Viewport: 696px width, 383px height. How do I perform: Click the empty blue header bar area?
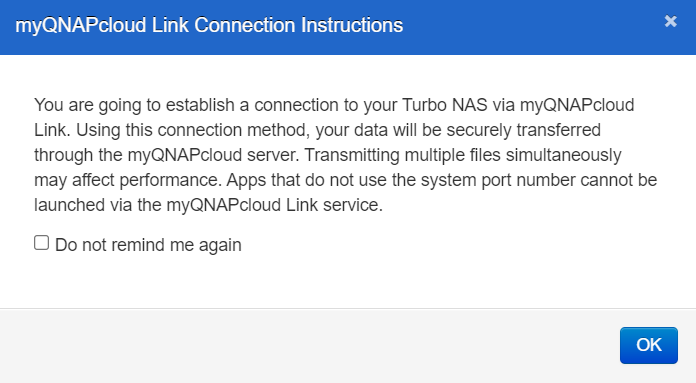[533, 27]
